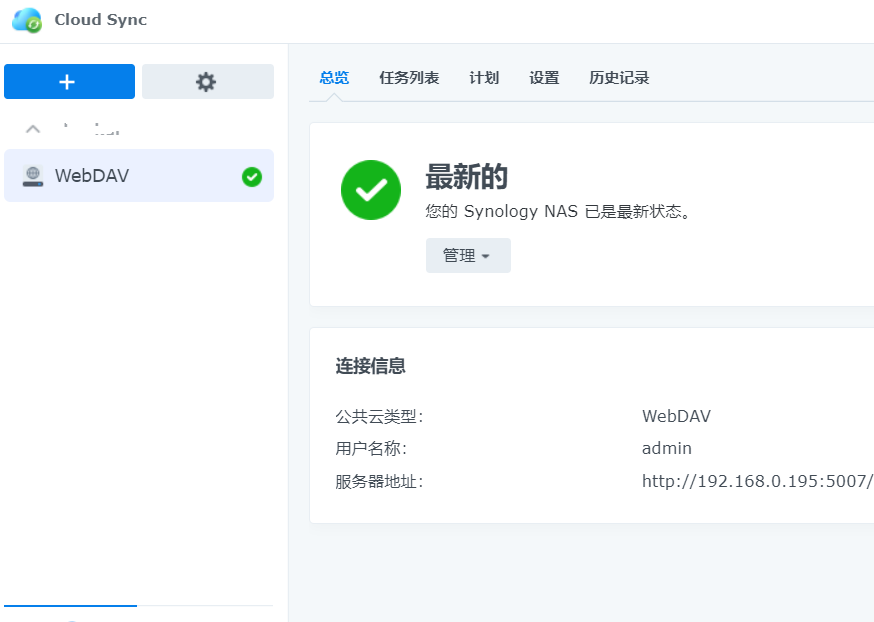Open the 计划 tab
Screen dimensions: 874x622
tap(484, 78)
